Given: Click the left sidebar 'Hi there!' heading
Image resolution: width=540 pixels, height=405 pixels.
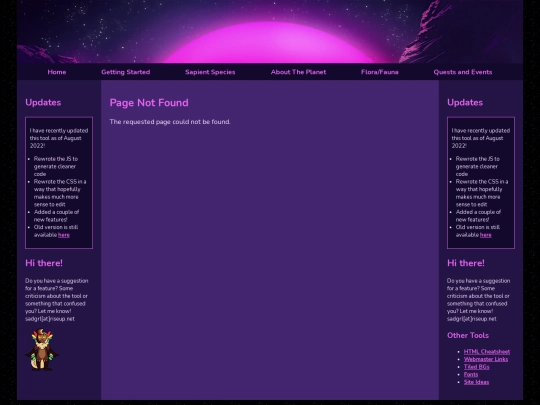Looking at the screenshot, I should 44,263.
